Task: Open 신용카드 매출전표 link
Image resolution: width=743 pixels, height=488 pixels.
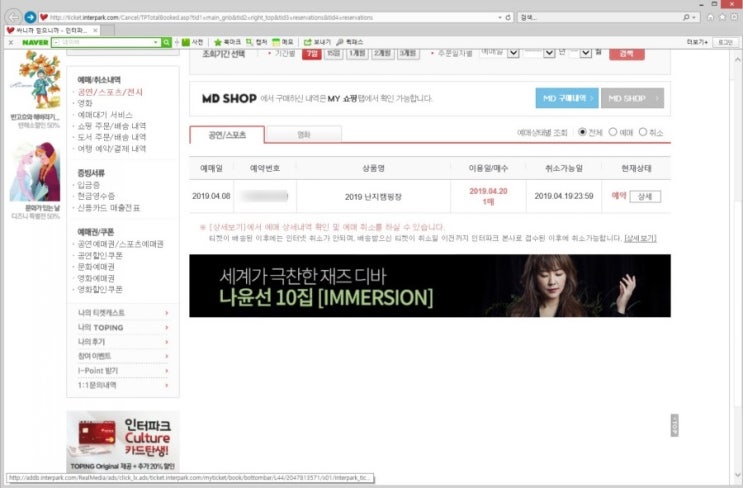Action: pos(109,208)
